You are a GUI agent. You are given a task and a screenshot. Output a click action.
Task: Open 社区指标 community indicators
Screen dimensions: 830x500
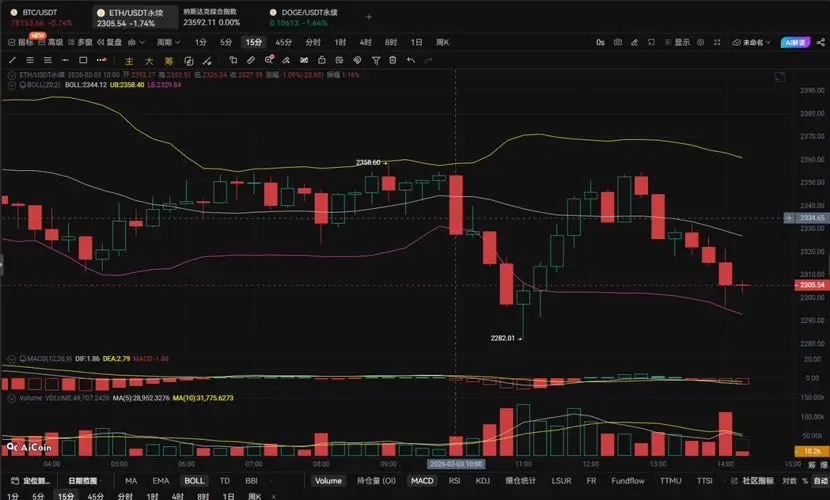[754, 481]
